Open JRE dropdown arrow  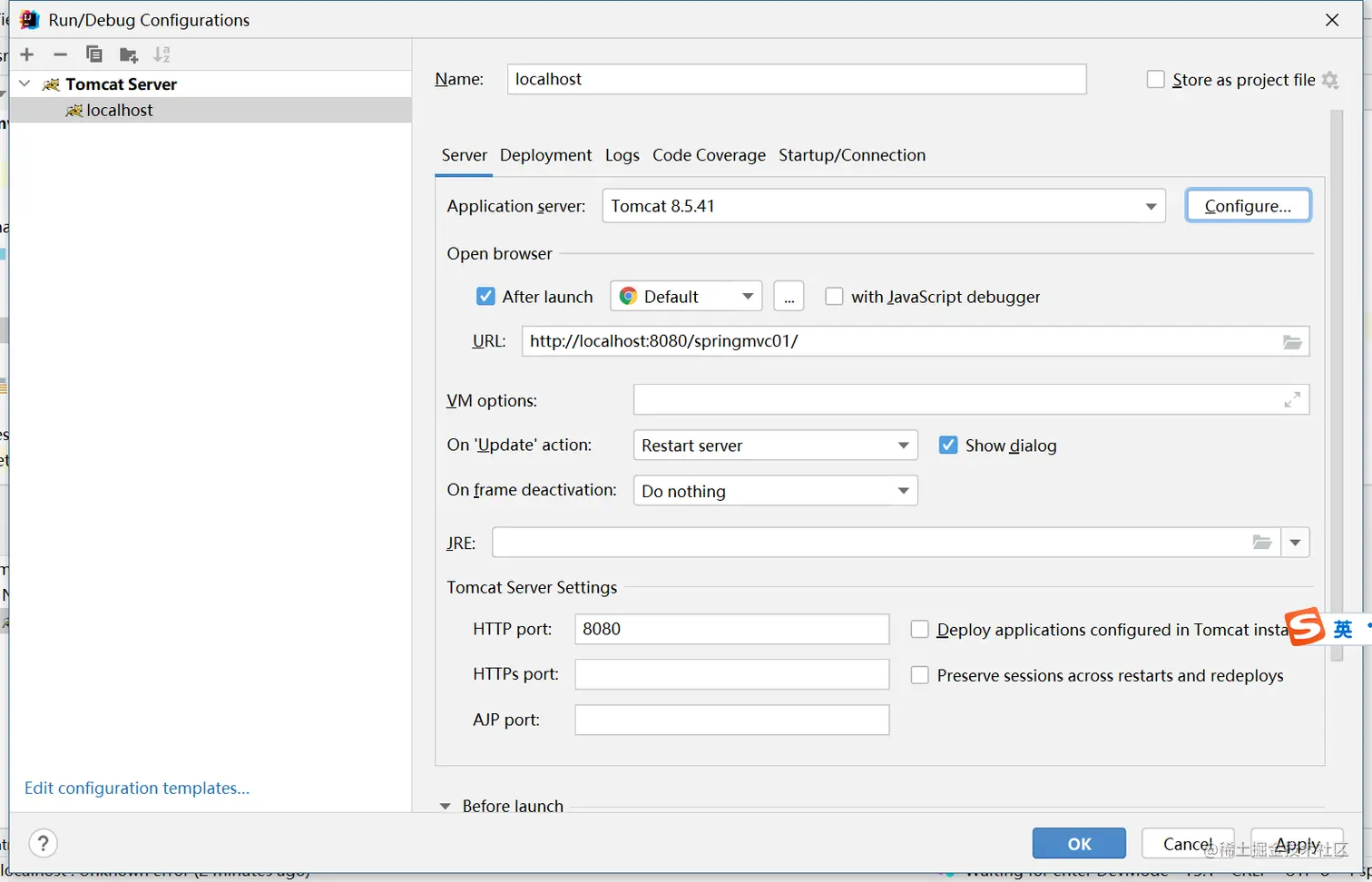pos(1295,543)
